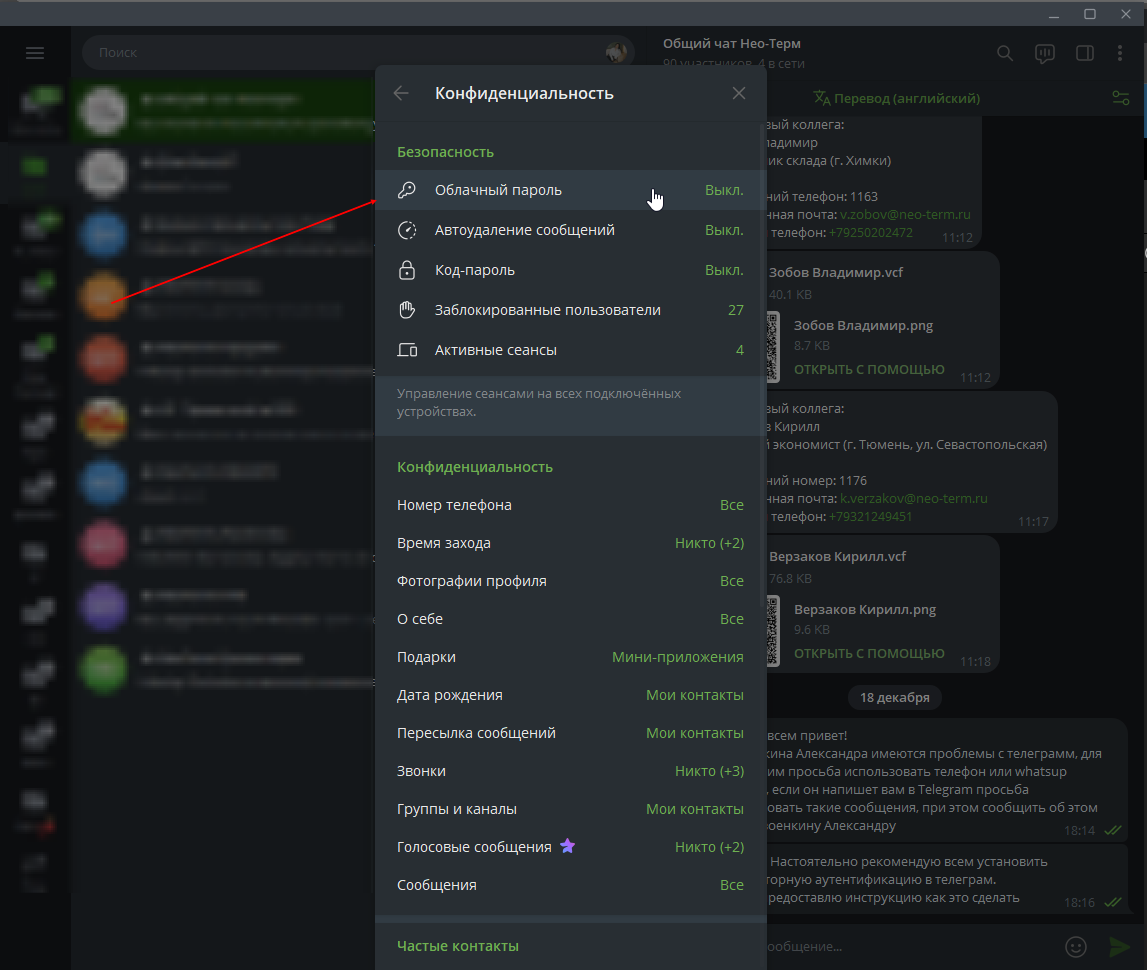
Task: Click the k.verzakov@neo-term.ru email link
Action: tap(914, 498)
